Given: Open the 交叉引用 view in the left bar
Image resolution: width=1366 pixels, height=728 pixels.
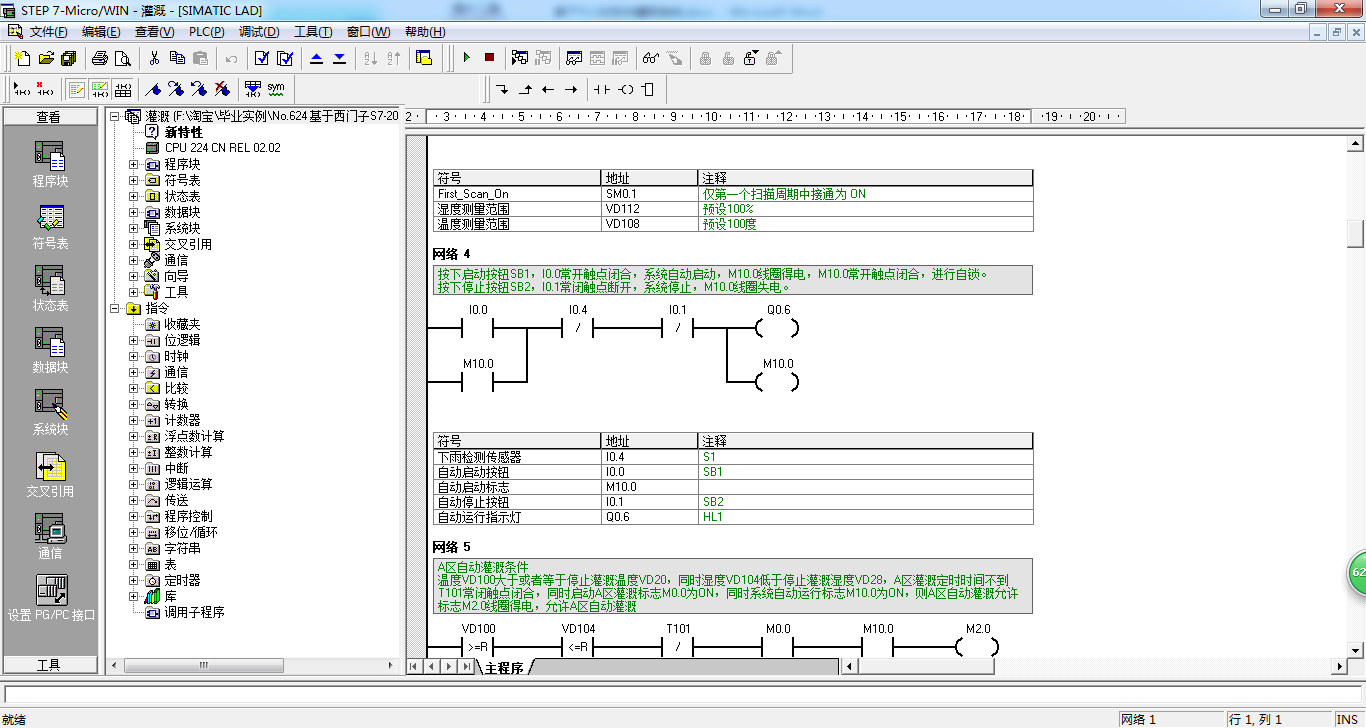Looking at the screenshot, I should [50, 476].
